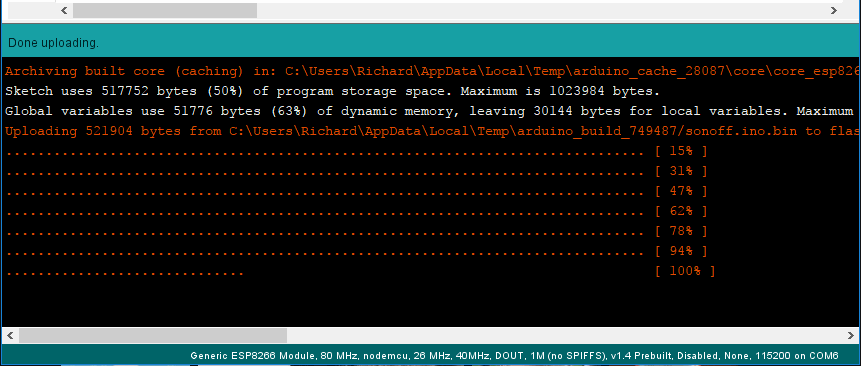Select the 'Archiving built core' console line
The width and height of the screenshot is (861, 366).
[x=432, y=71]
